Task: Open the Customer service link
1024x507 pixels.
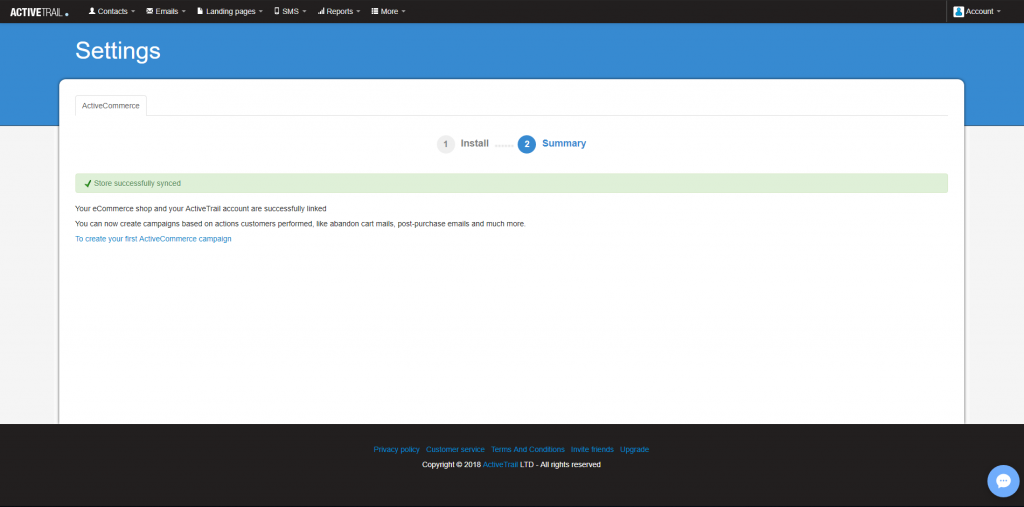Action: [x=455, y=450]
